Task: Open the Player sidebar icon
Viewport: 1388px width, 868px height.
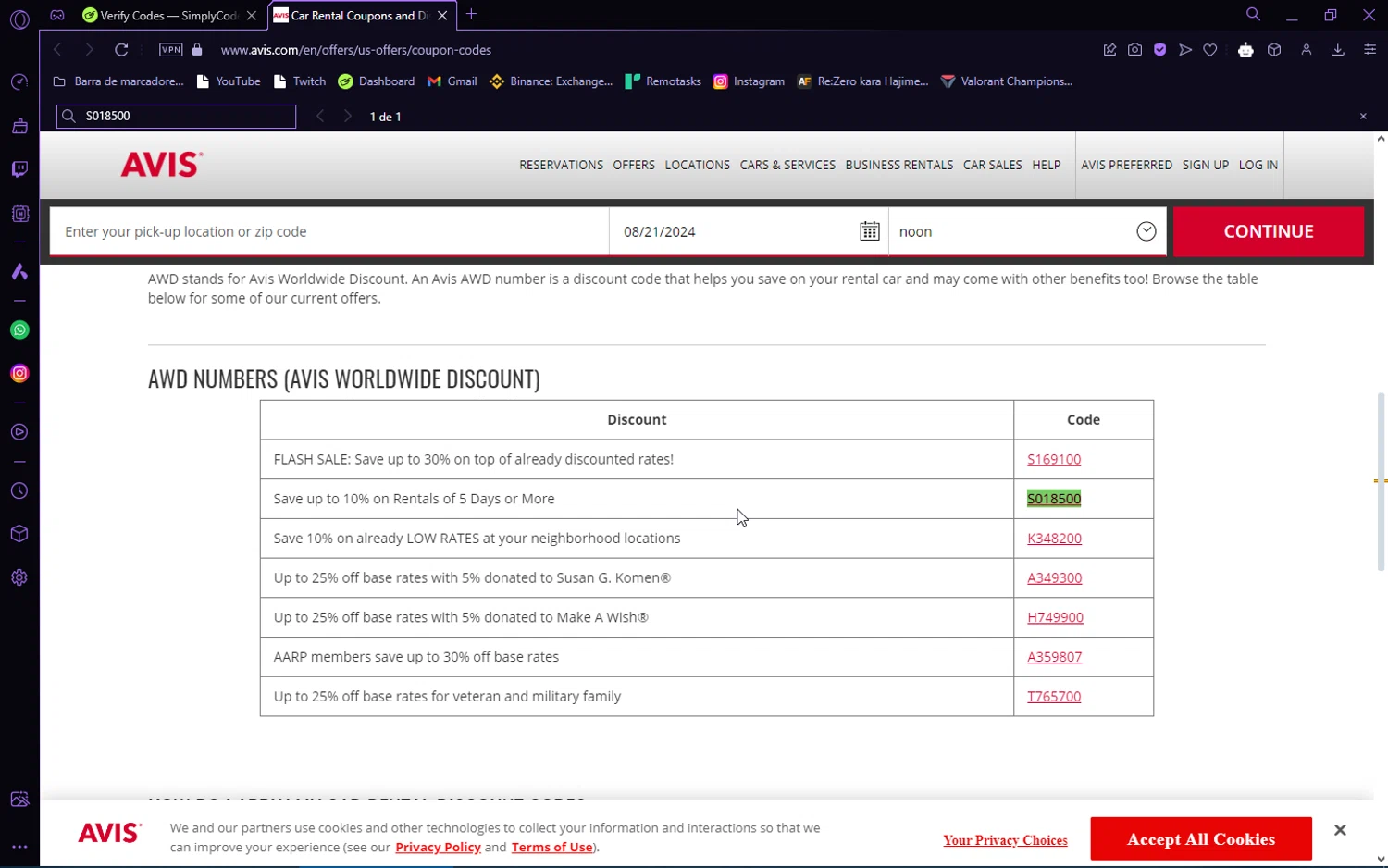Action: coord(19,432)
